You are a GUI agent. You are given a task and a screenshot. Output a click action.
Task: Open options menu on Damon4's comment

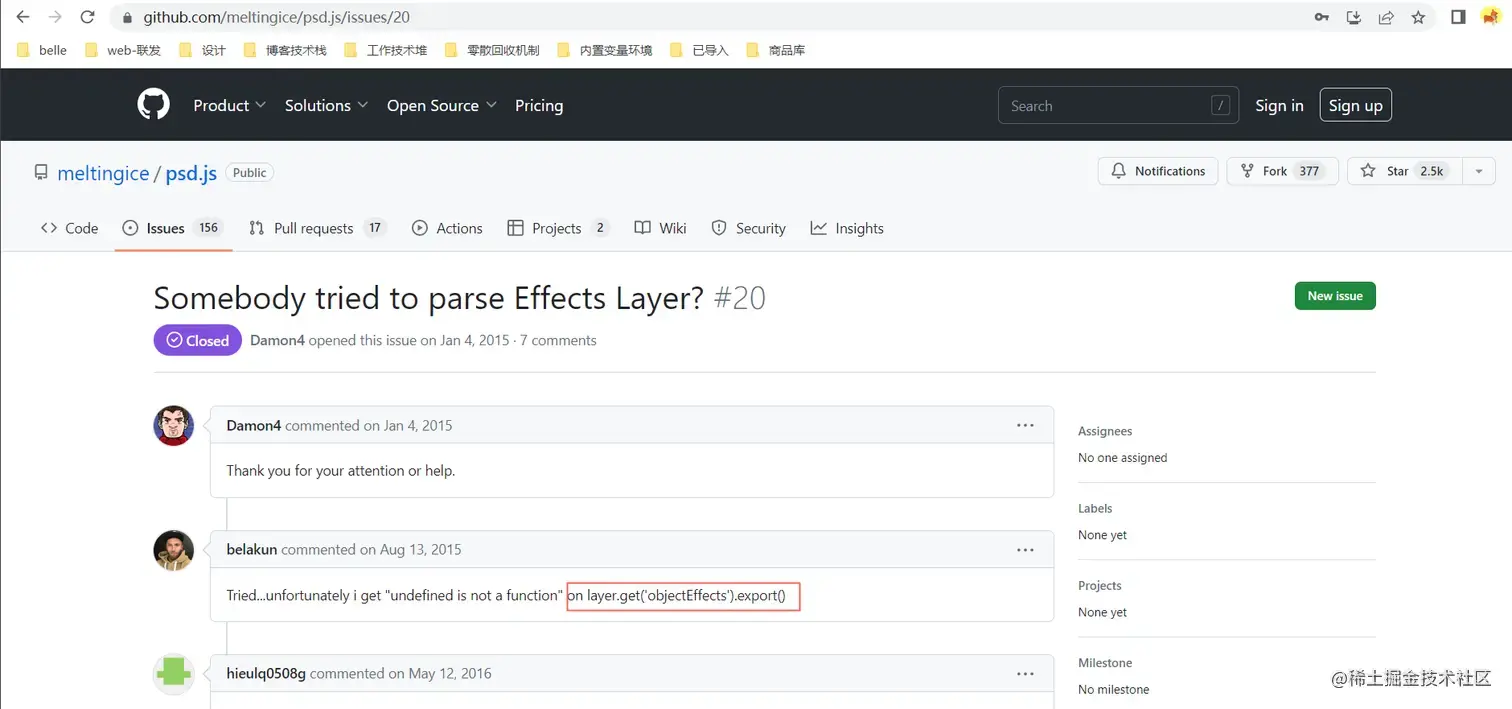click(1025, 425)
